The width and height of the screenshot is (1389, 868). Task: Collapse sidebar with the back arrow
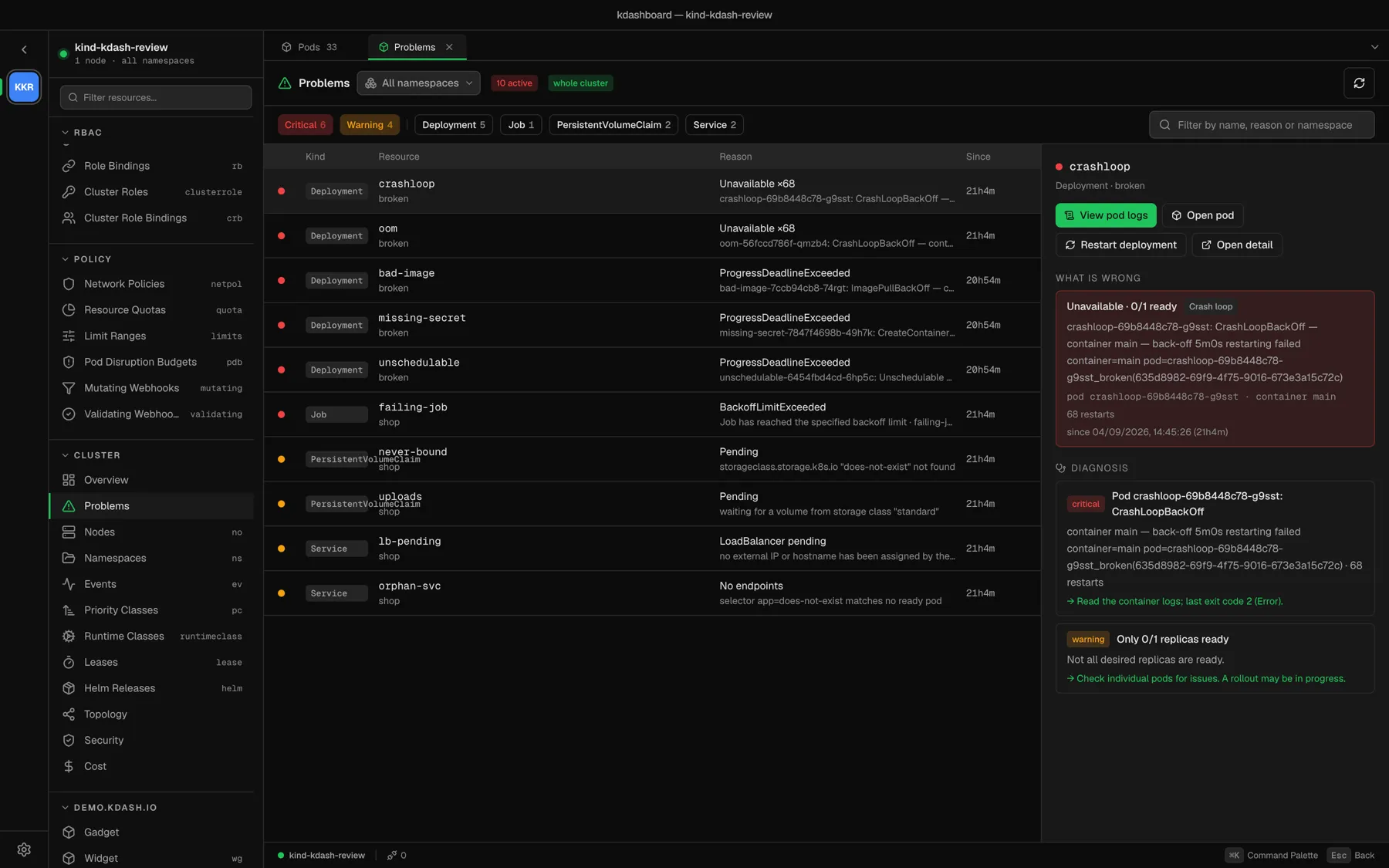click(24, 49)
